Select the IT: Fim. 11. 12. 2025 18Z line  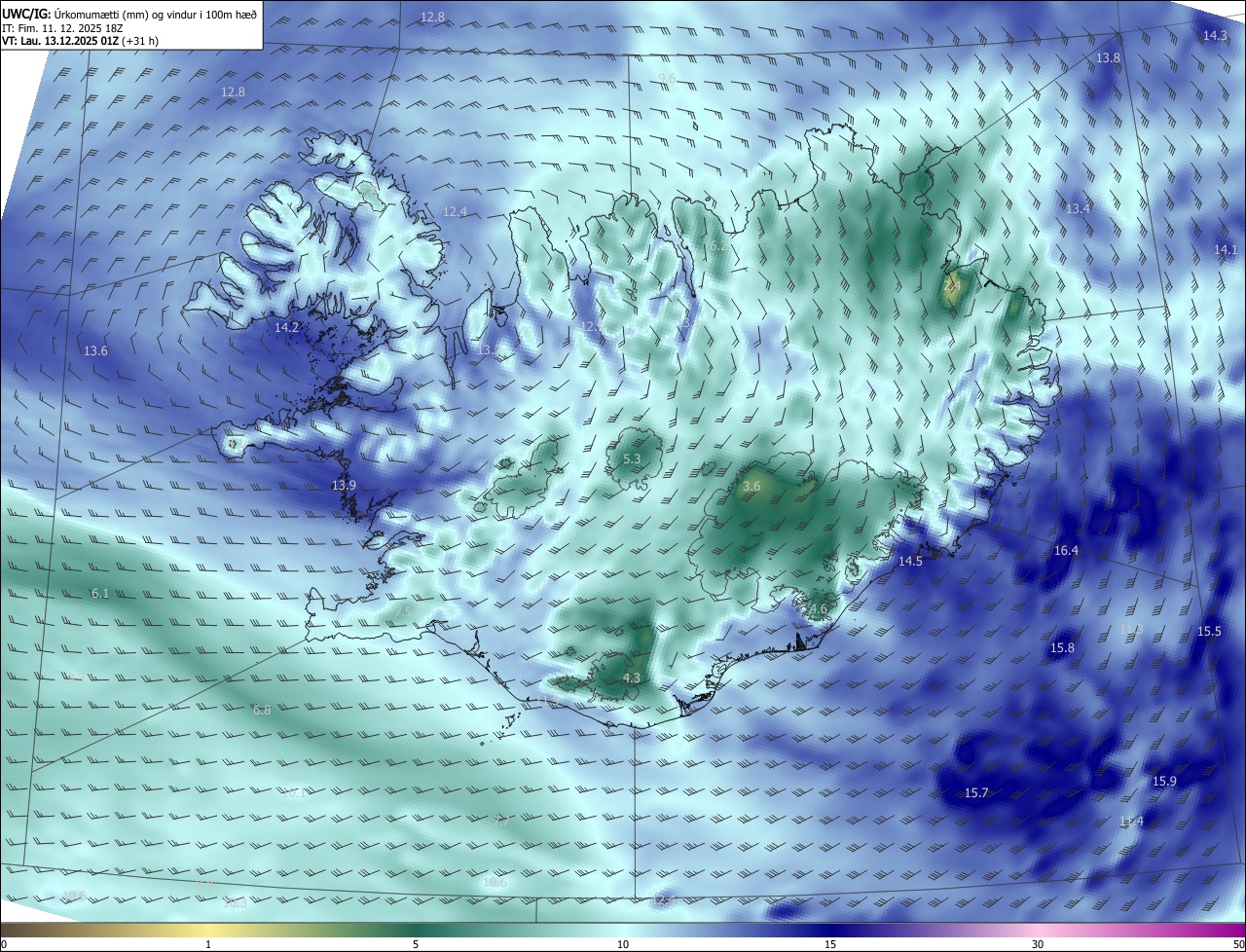coord(62,28)
